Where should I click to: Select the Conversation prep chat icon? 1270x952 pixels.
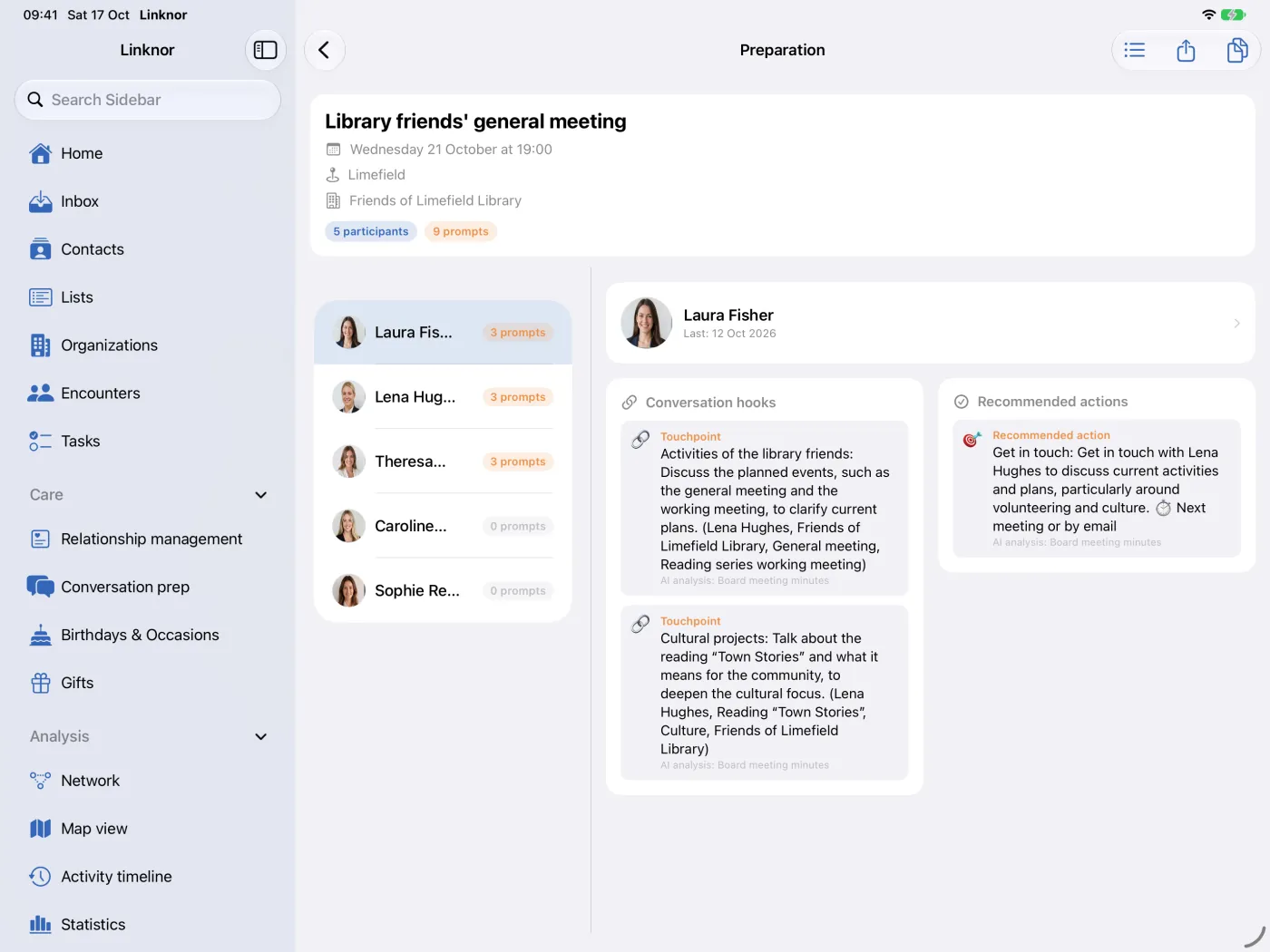tap(41, 588)
